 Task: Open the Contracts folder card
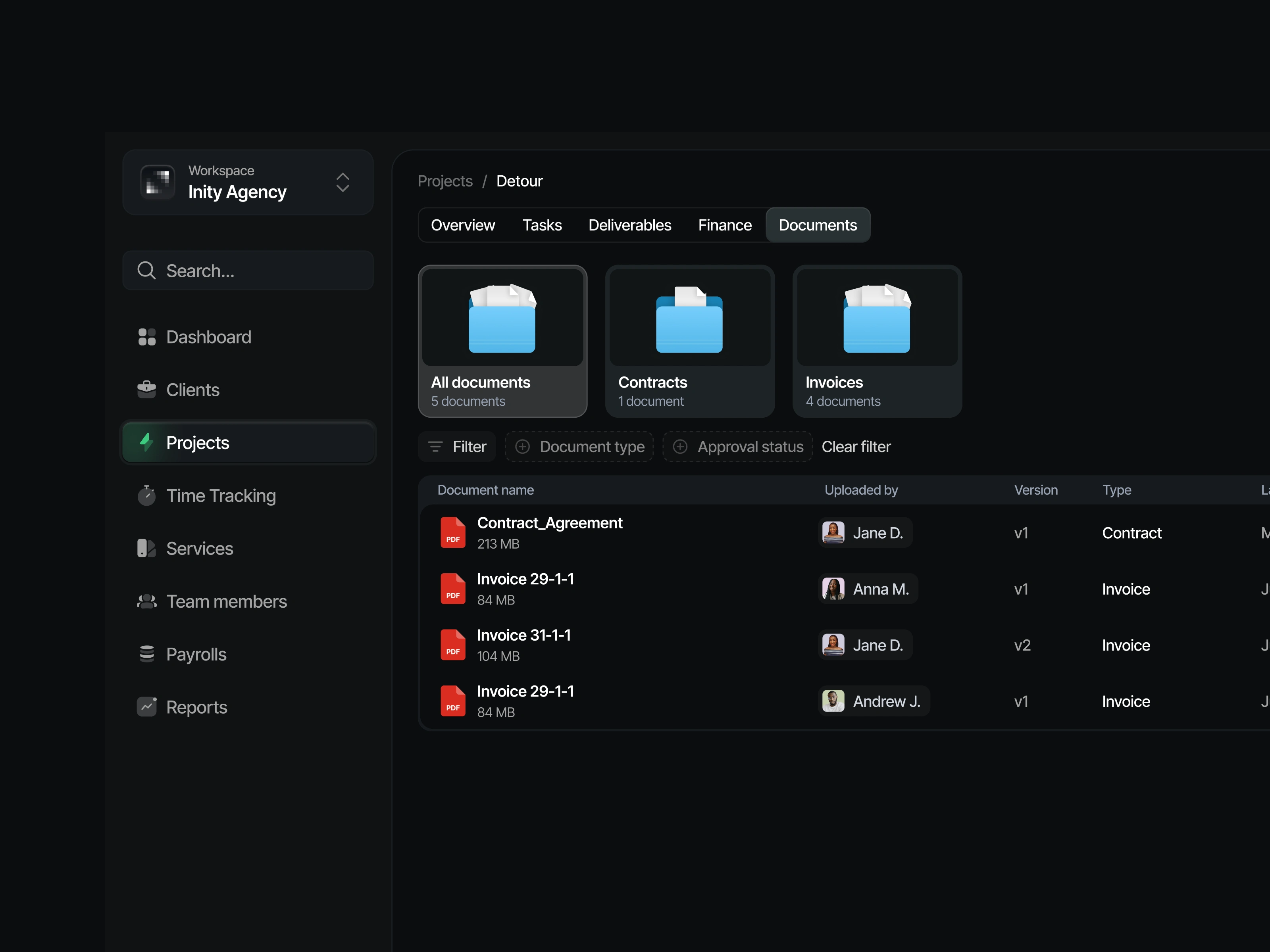pyautogui.click(x=689, y=342)
